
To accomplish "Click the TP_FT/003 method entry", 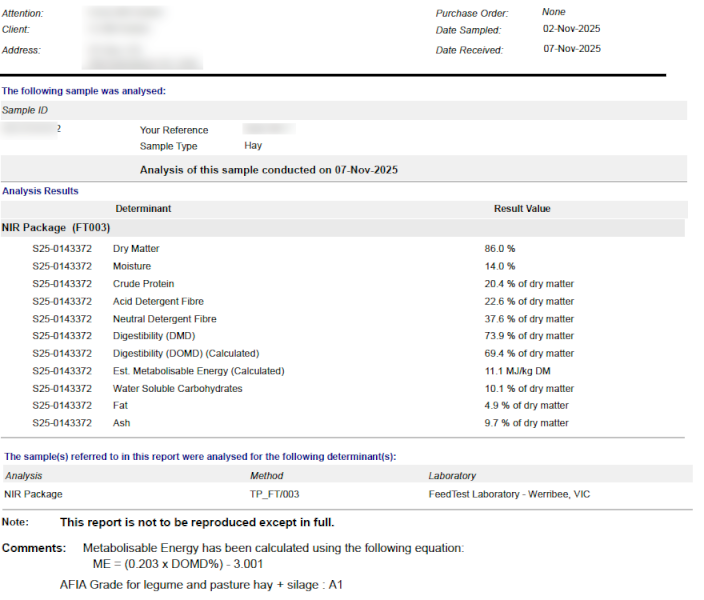I will 274,494.
